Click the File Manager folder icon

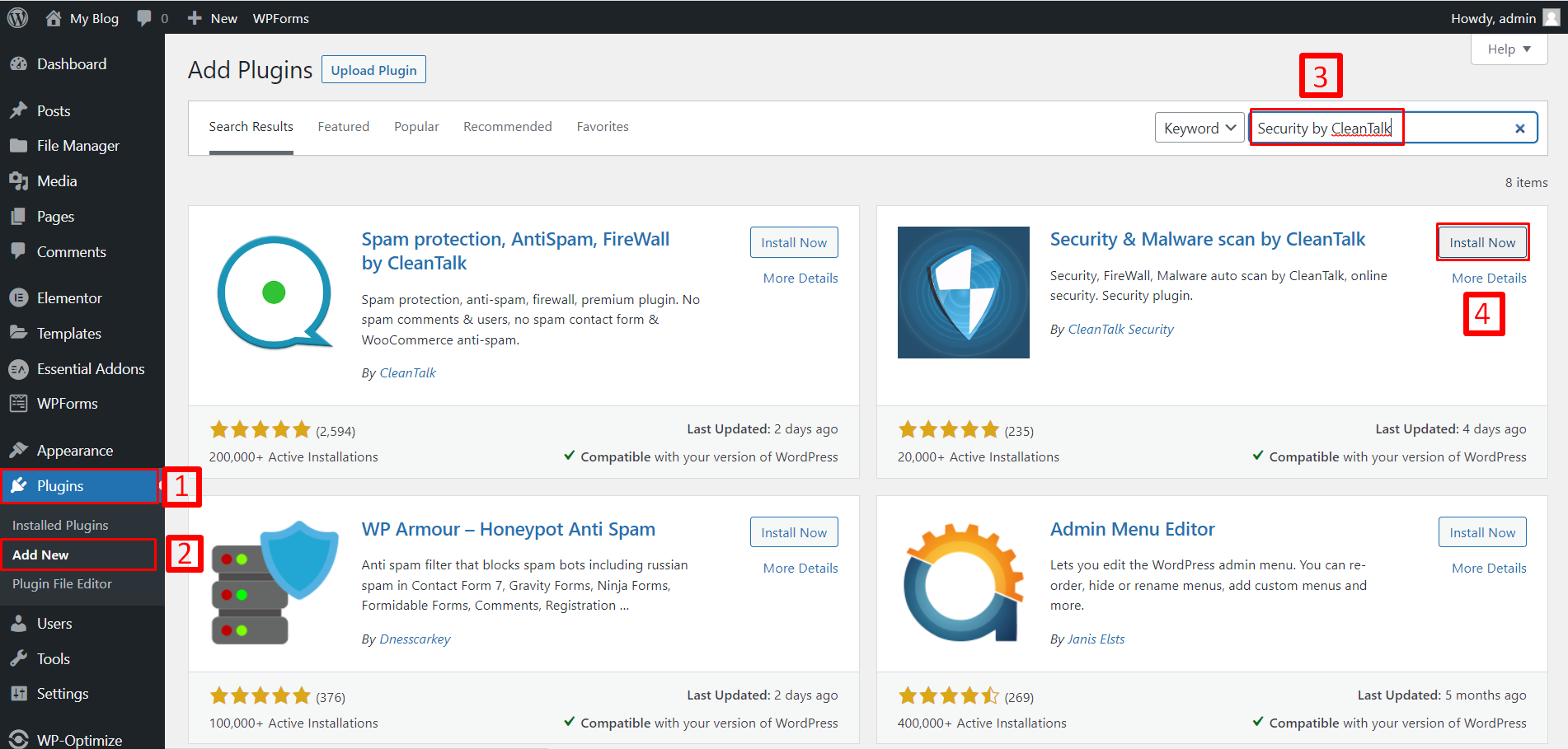coord(18,146)
